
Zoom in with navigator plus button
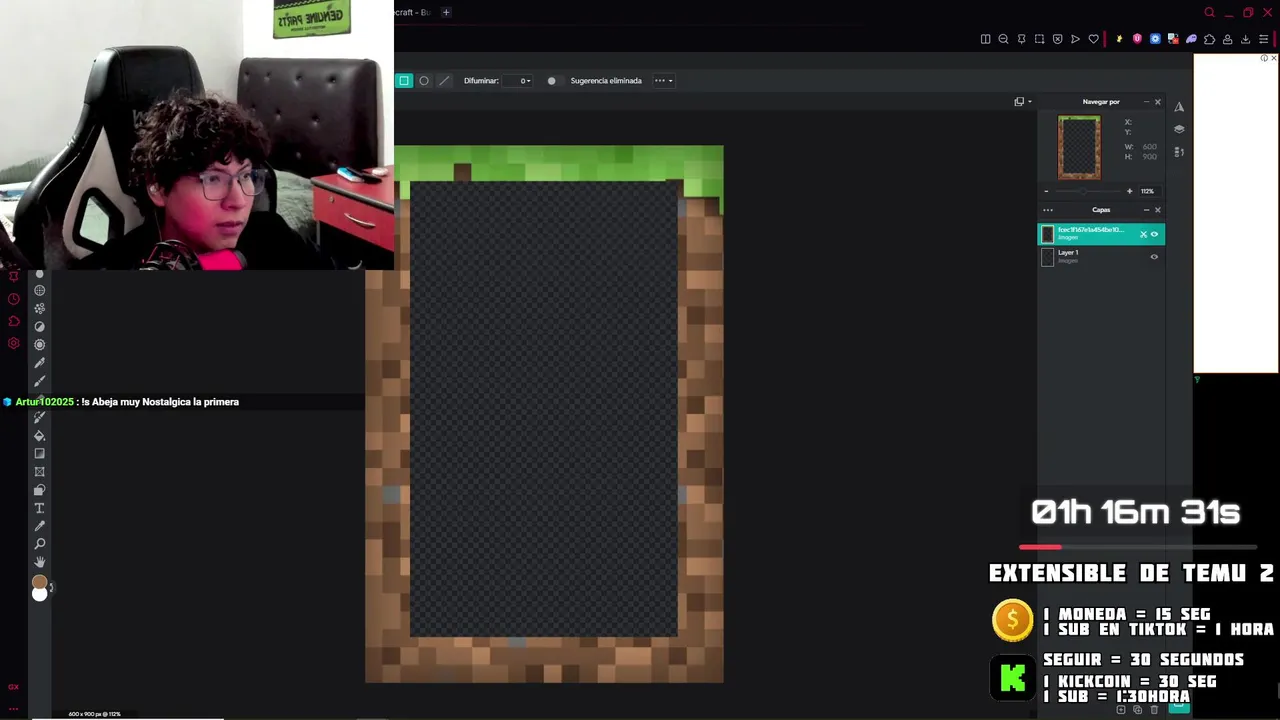[1129, 191]
